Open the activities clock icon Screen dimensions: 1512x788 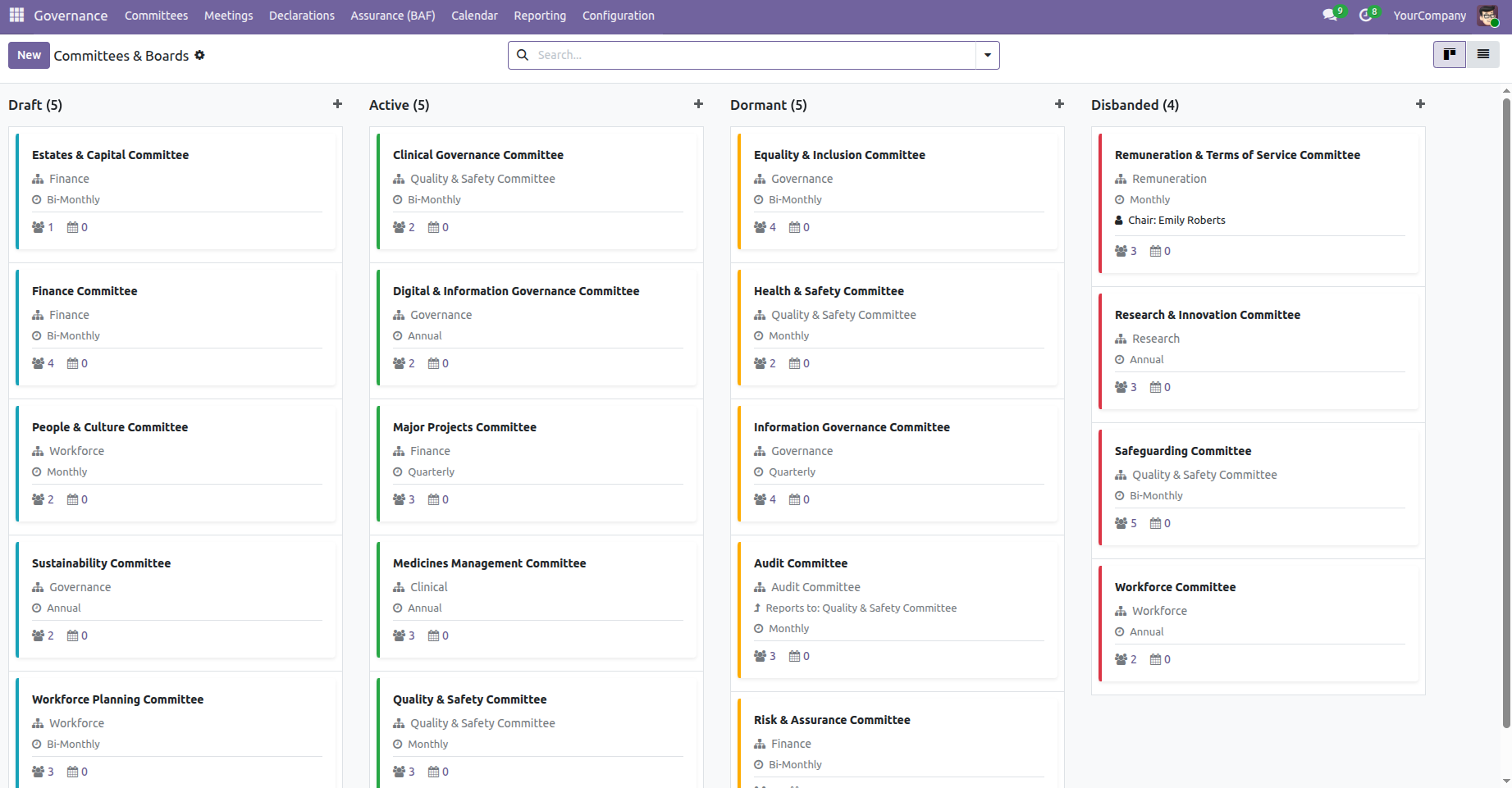1366,15
